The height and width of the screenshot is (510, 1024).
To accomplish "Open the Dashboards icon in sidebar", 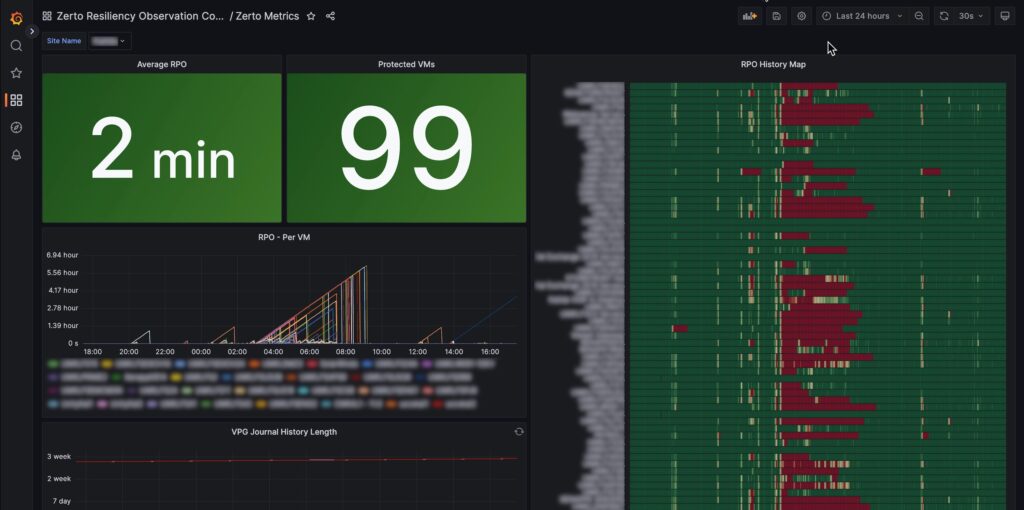I will 16,100.
